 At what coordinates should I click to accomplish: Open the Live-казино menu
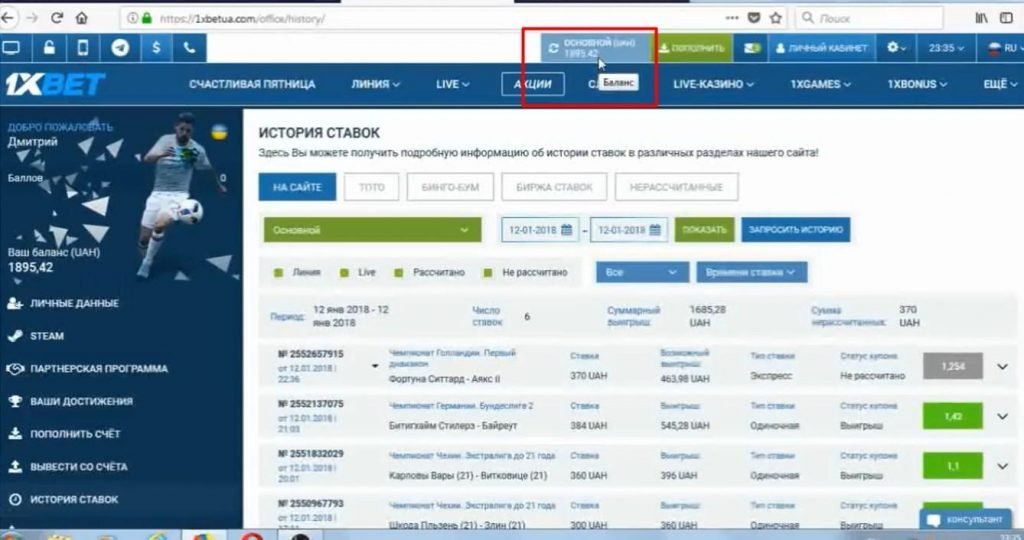click(713, 84)
